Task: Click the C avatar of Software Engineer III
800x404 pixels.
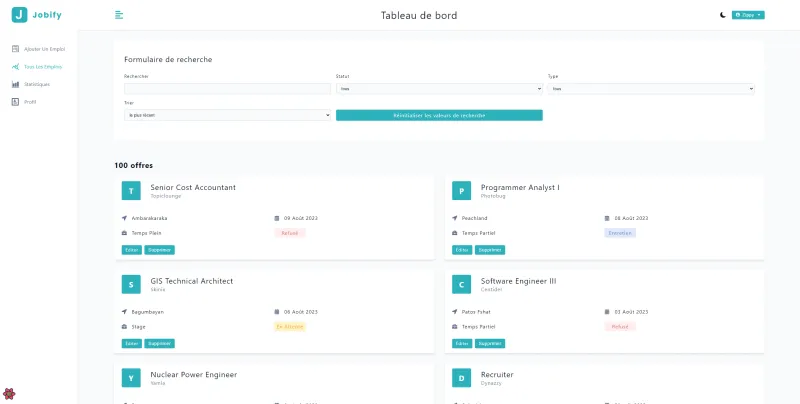Action: (x=461, y=284)
